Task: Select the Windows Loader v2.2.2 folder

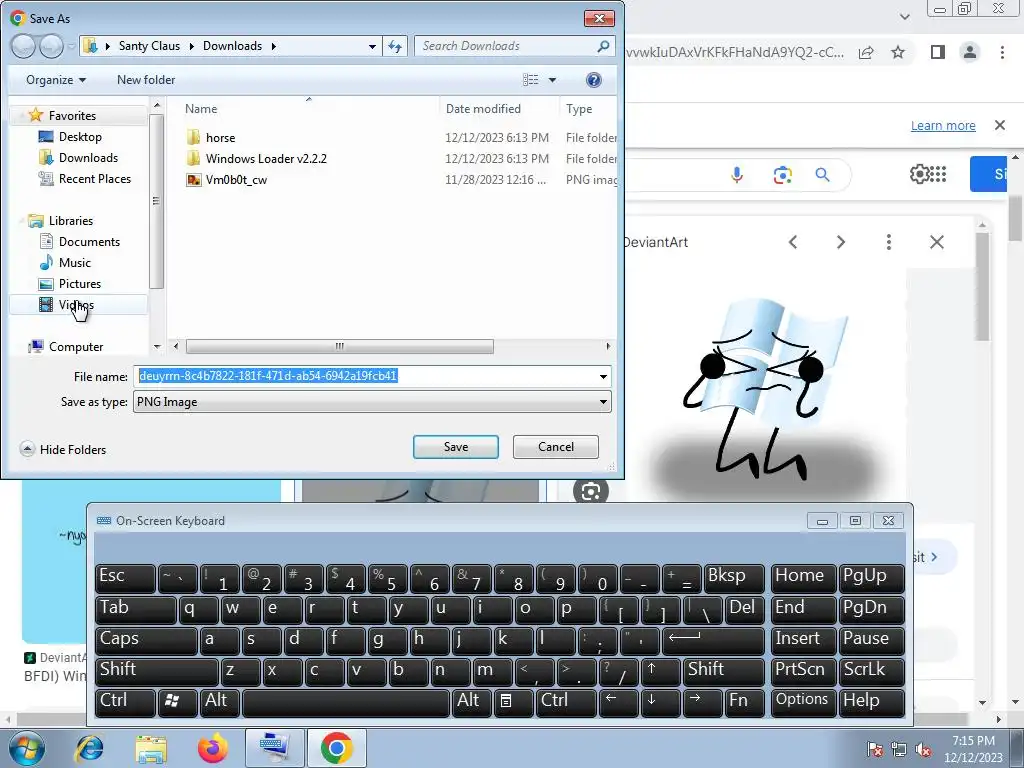Action: pos(266,159)
